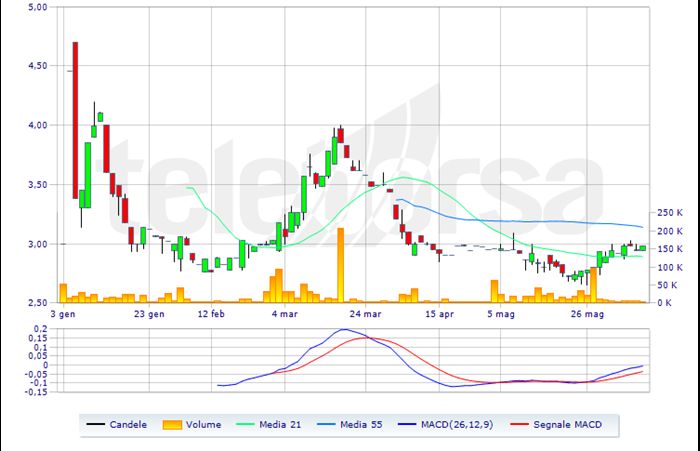
Task: Click the 26 mag date label
Action: [x=587, y=314]
